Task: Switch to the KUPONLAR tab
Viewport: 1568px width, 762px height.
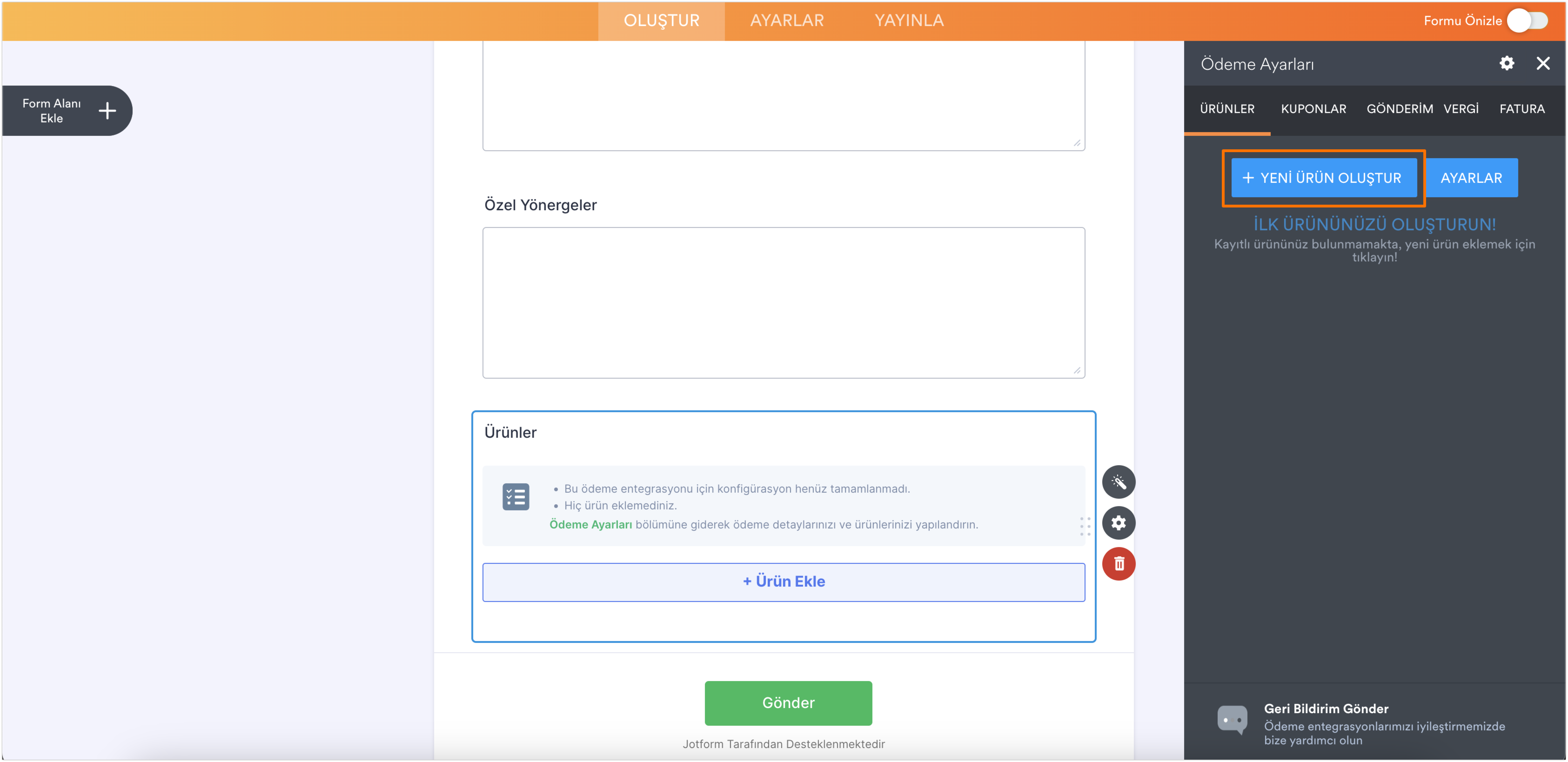Action: [x=1313, y=109]
